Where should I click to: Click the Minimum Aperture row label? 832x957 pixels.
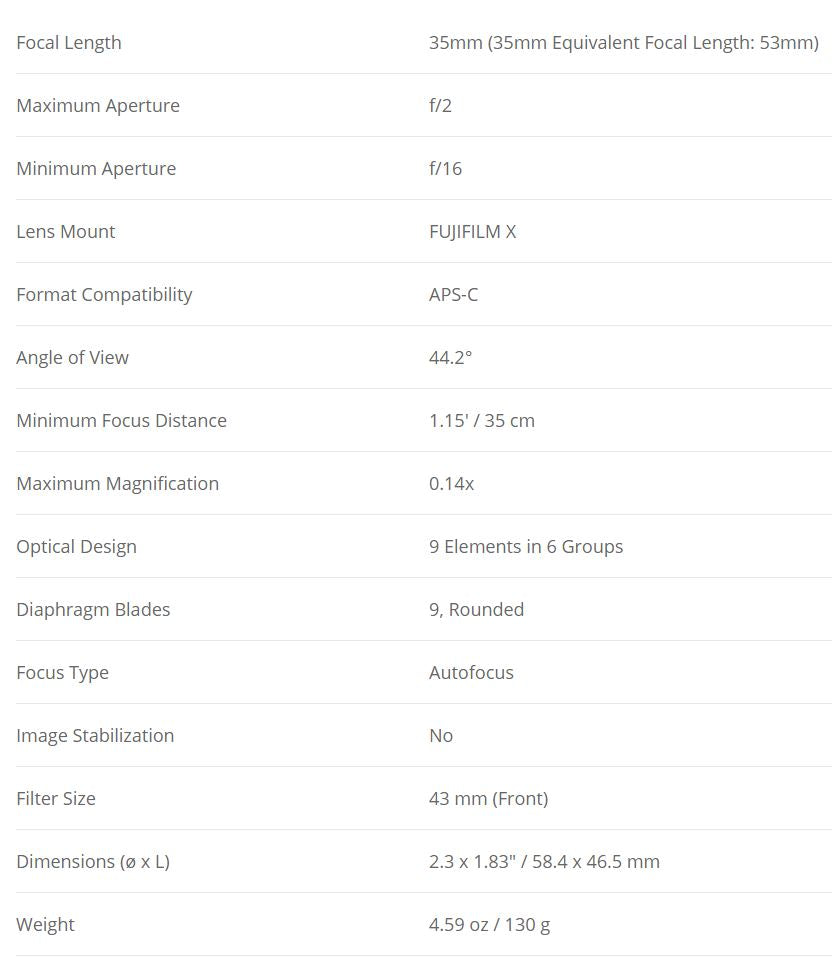tap(96, 169)
